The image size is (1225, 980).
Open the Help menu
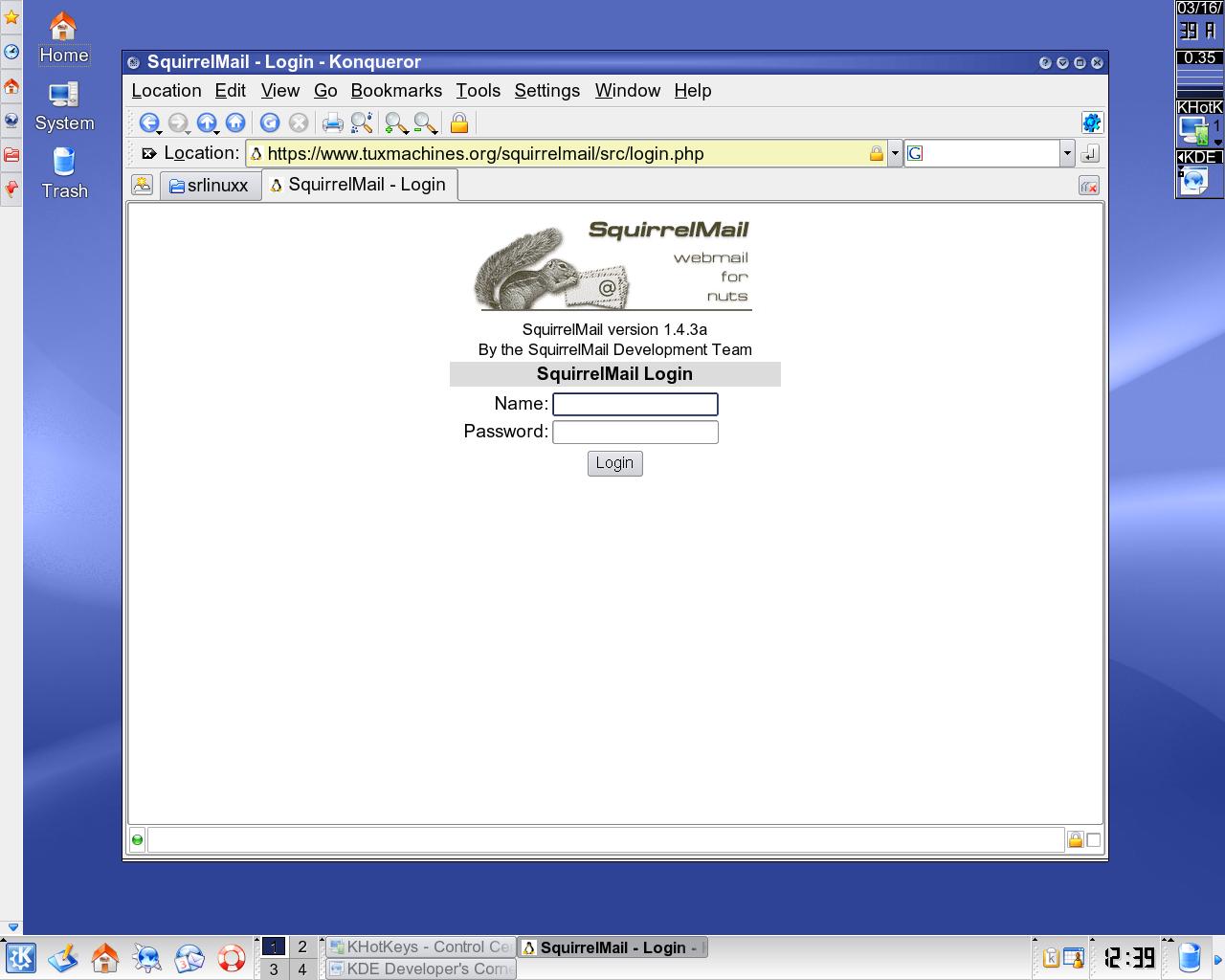pos(693,91)
